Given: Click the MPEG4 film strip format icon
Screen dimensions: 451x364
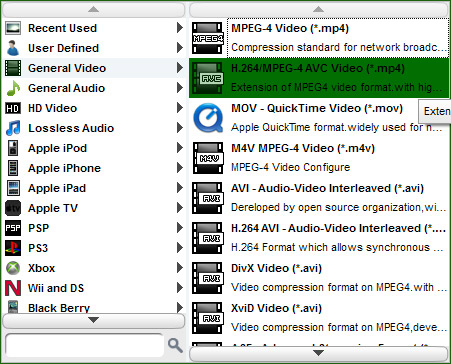Looking at the screenshot, I should tap(208, 38).
